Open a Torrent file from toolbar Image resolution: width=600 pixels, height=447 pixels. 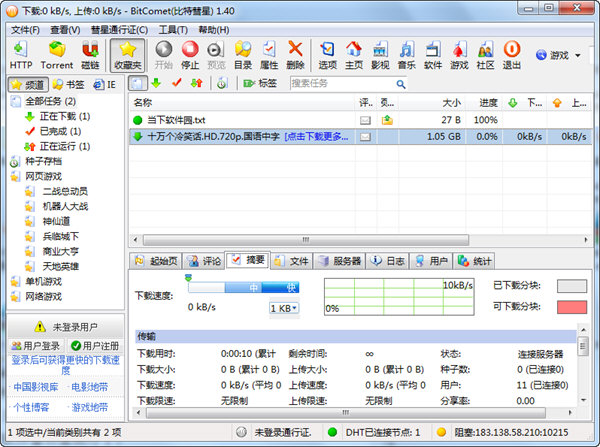tap(57, 55)
